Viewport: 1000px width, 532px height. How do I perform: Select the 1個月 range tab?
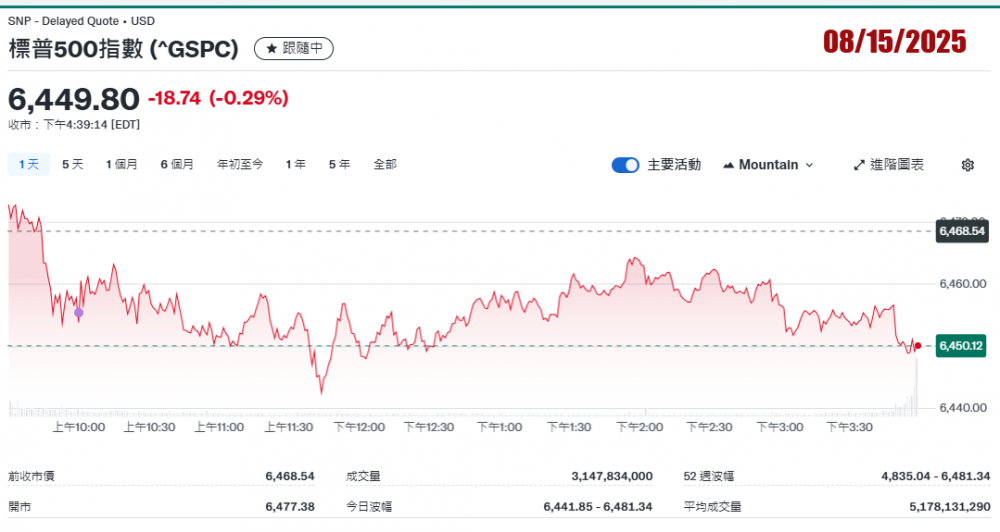[x=122, y=164]
